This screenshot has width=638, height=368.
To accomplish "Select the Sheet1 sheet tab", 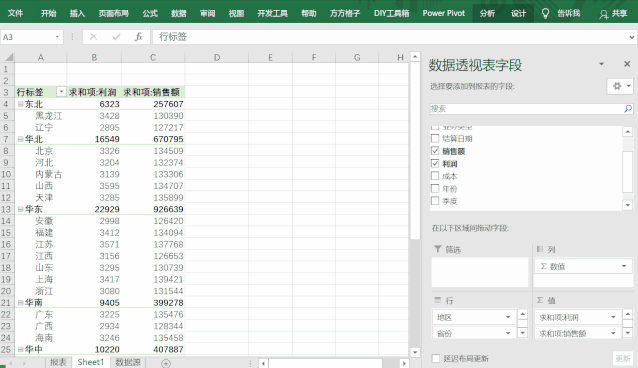I will click(x=91, y=362).
